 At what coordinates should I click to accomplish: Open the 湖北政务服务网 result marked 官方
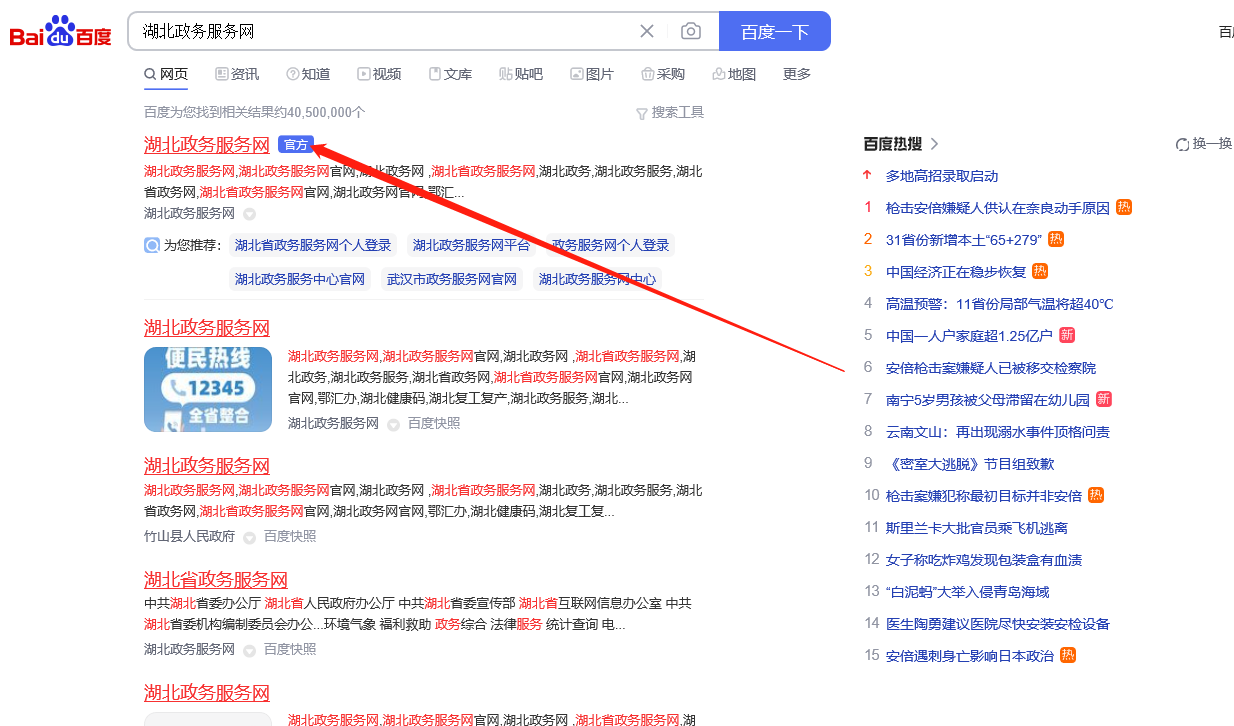(x=207, y=145)
